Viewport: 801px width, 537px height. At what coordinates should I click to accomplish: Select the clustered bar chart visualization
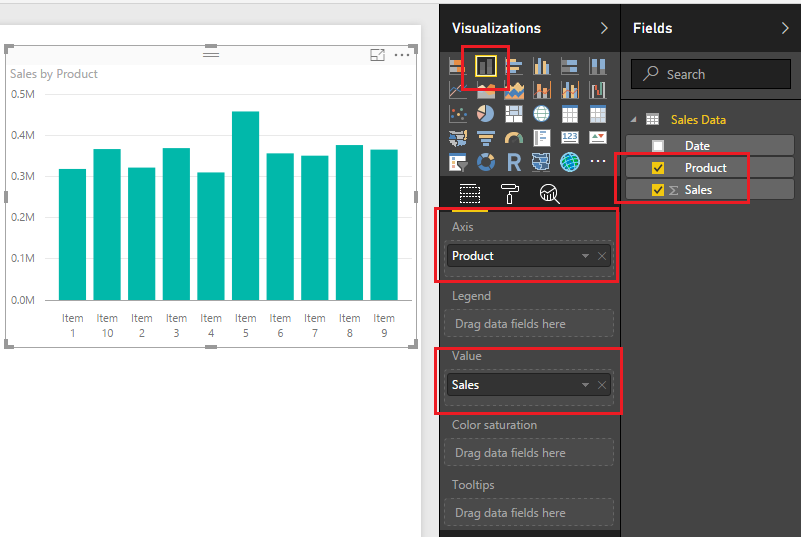(x=514, y=66)
